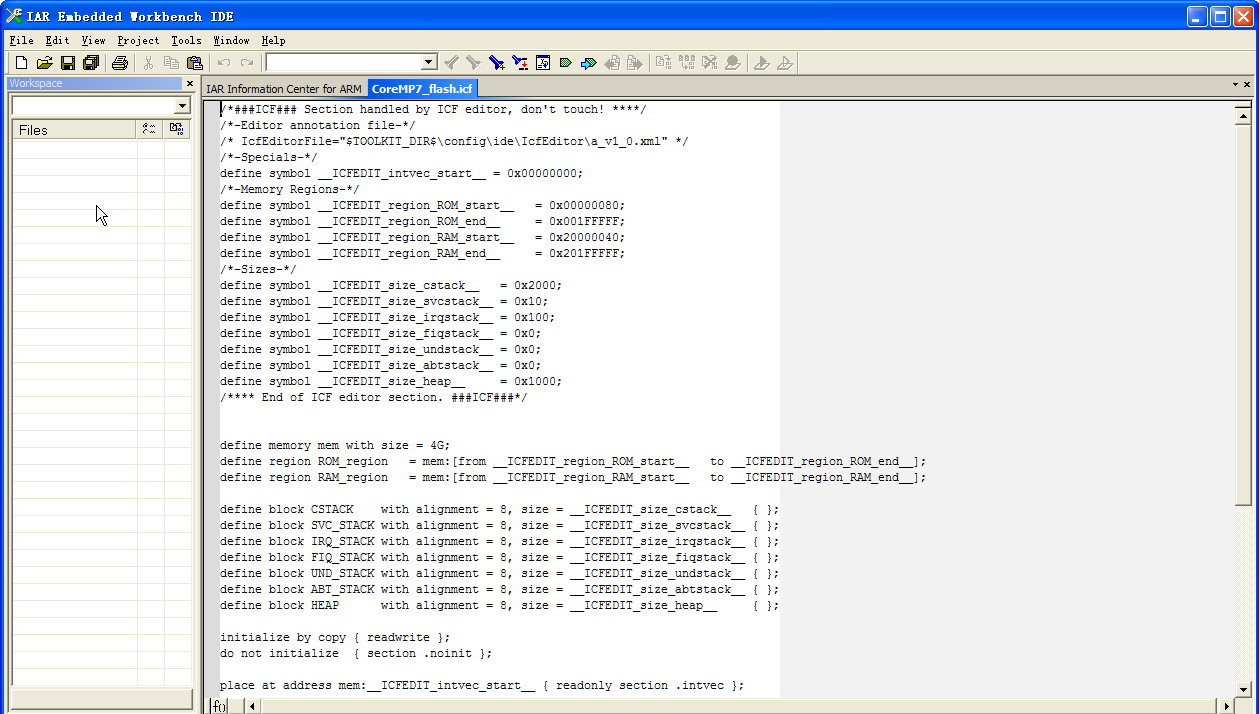Viewport: 1259px width, 714px height.
Task: Click the Open file folder icon
Action: [44, 63]
